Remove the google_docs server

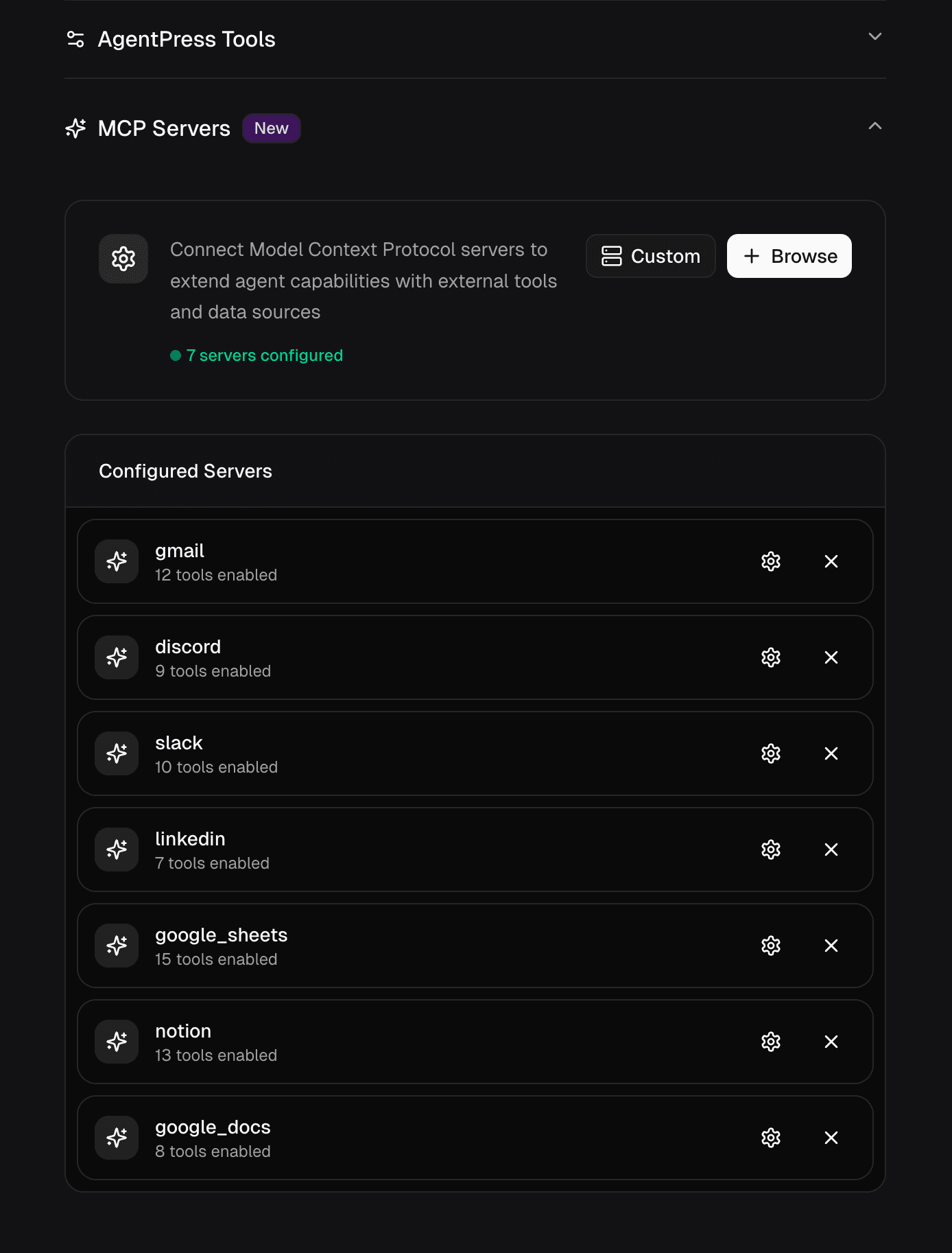pos(831,1138)
